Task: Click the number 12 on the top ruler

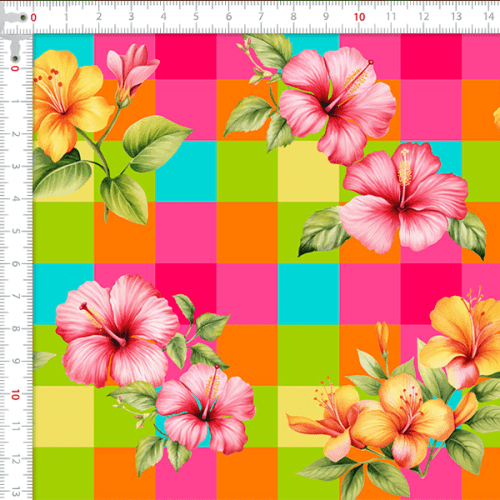Action: 424,16
